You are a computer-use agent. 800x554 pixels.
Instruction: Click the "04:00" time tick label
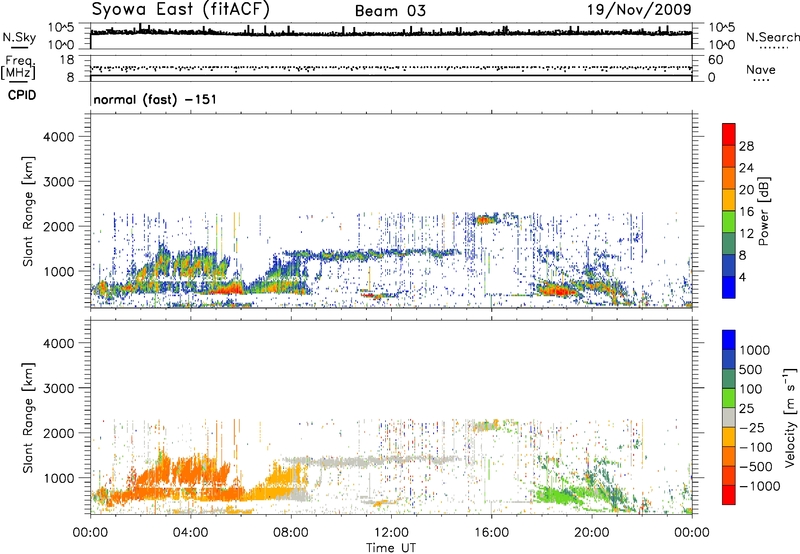tap(190, 533)
